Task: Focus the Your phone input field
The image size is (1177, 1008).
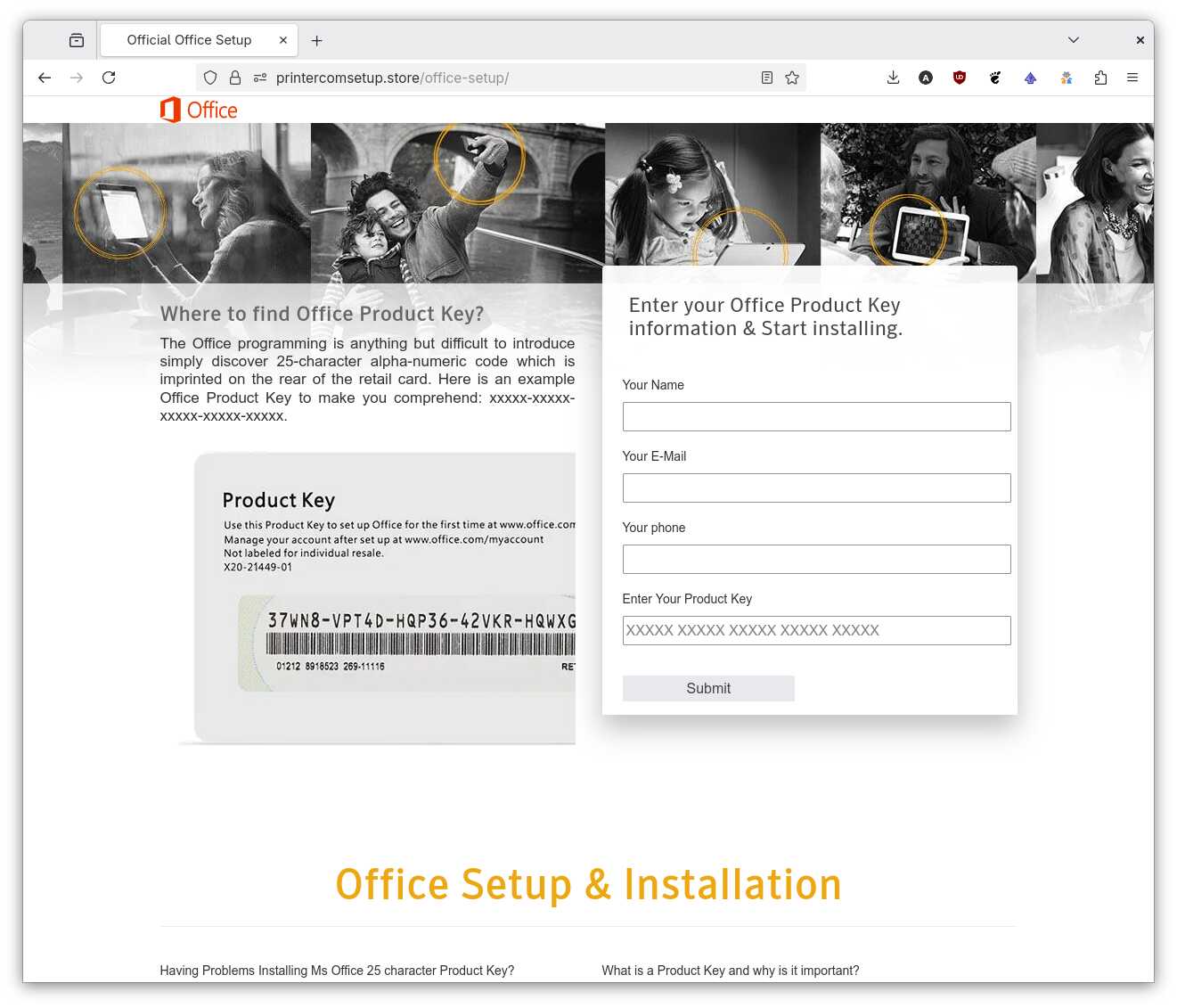Action: [x=816, y=559]
